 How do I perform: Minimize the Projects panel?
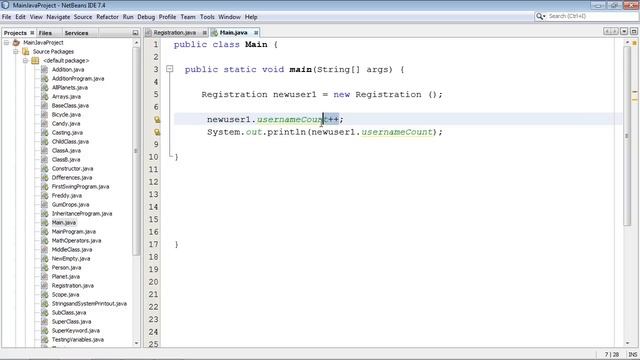136,33
